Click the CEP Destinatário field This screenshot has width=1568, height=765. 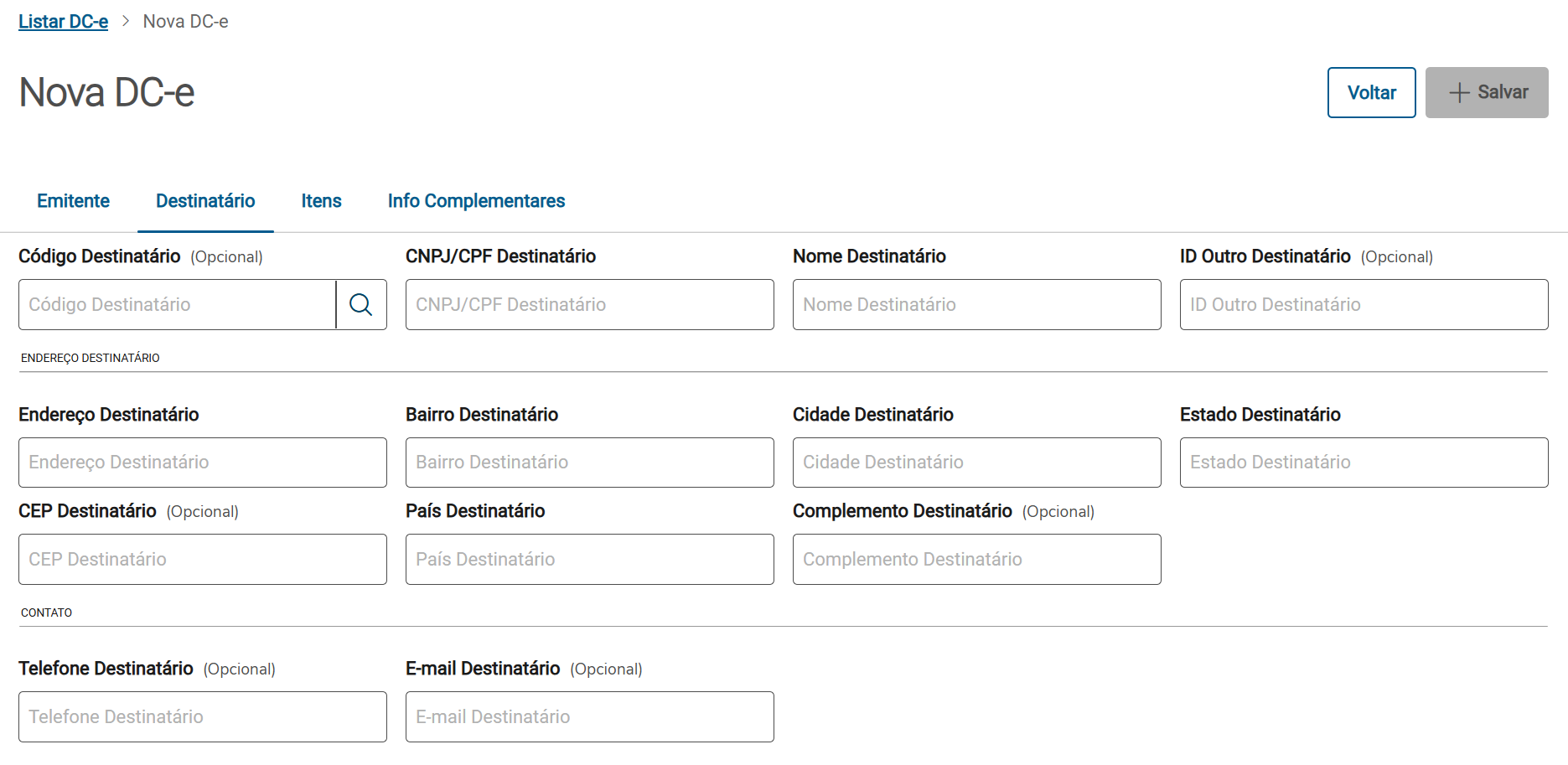point(202,559)
